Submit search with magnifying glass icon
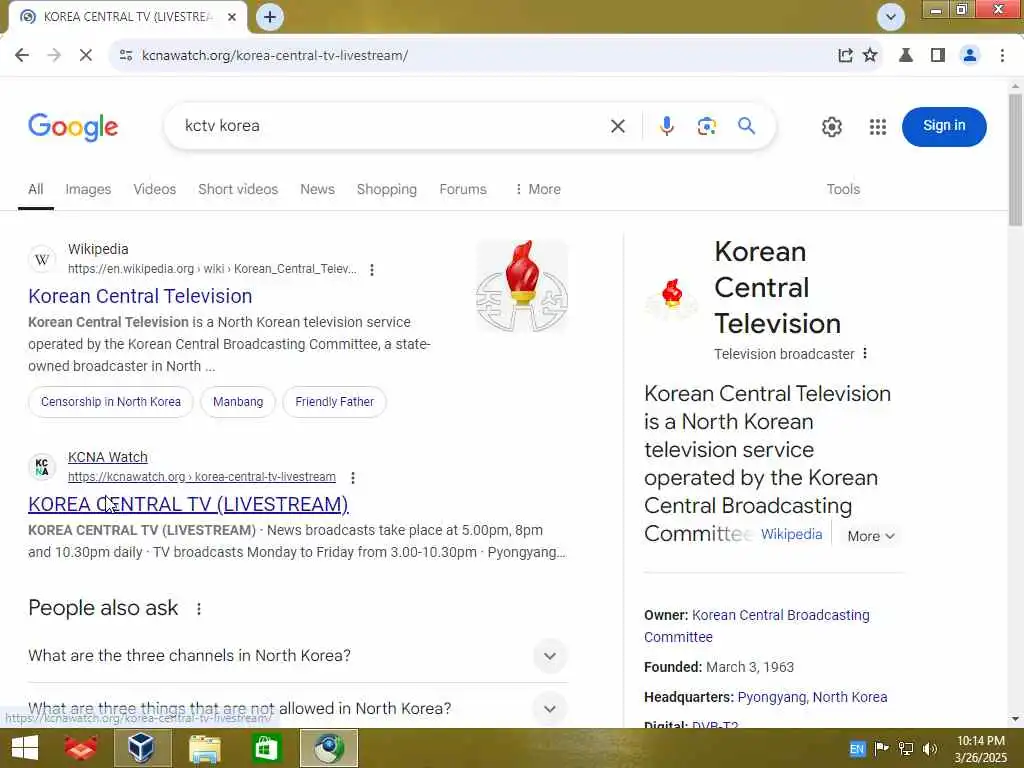Image resolution: width=1024 pixels, height=768 pixels. 746,125
